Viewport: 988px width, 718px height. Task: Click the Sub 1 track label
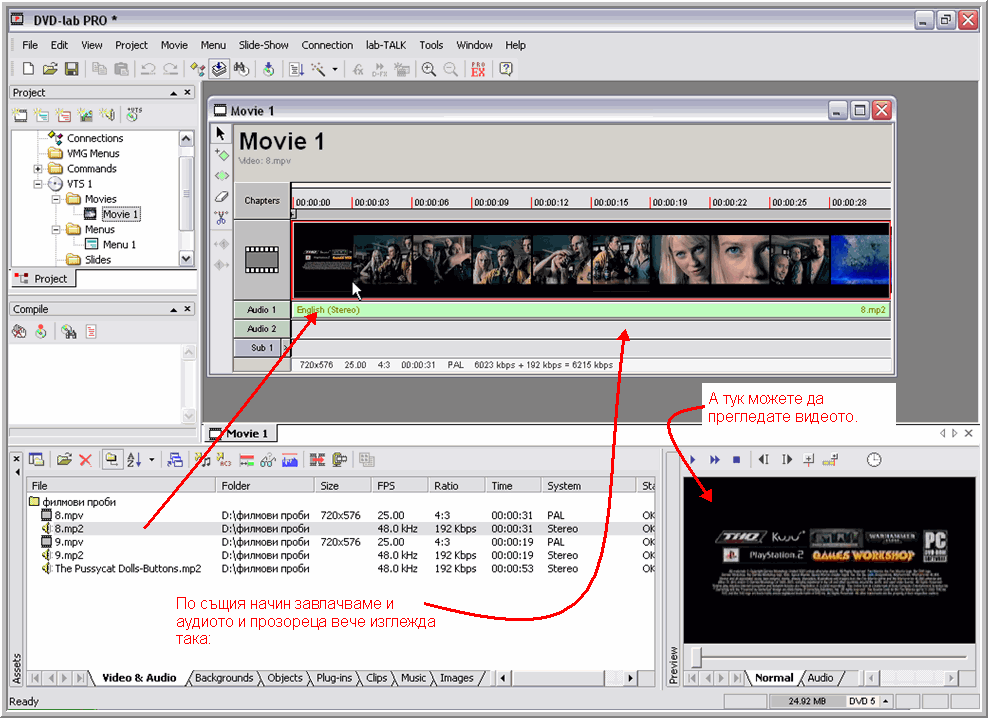click(x=261, y=348)
